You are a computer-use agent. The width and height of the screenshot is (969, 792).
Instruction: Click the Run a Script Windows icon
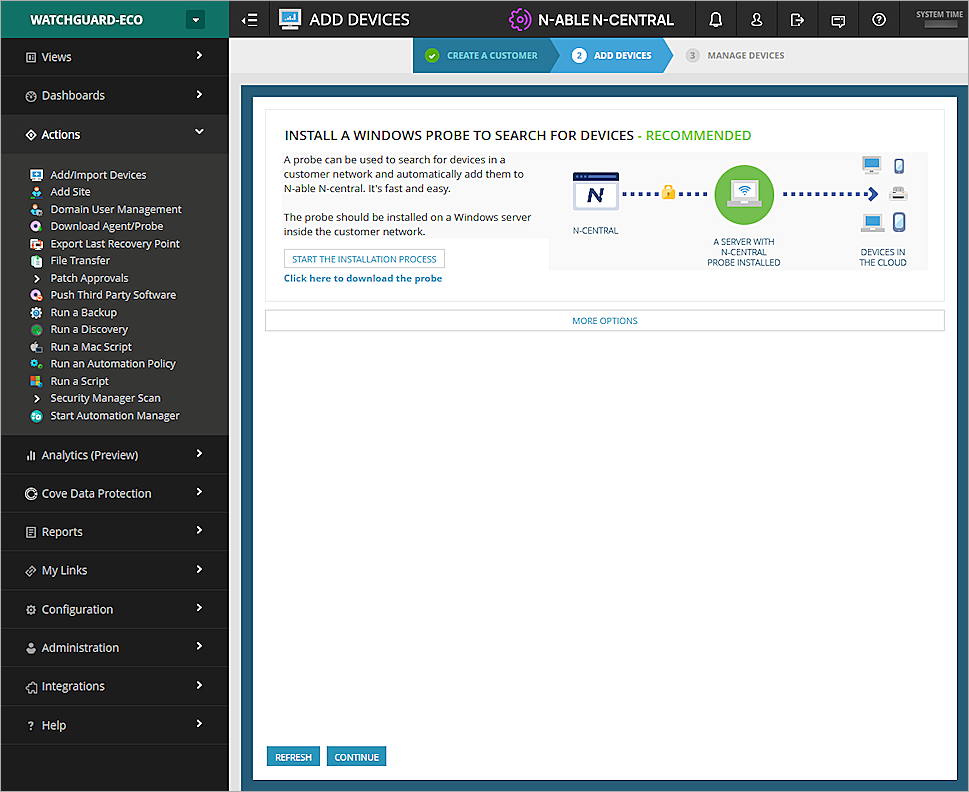[x=35, y=381]
